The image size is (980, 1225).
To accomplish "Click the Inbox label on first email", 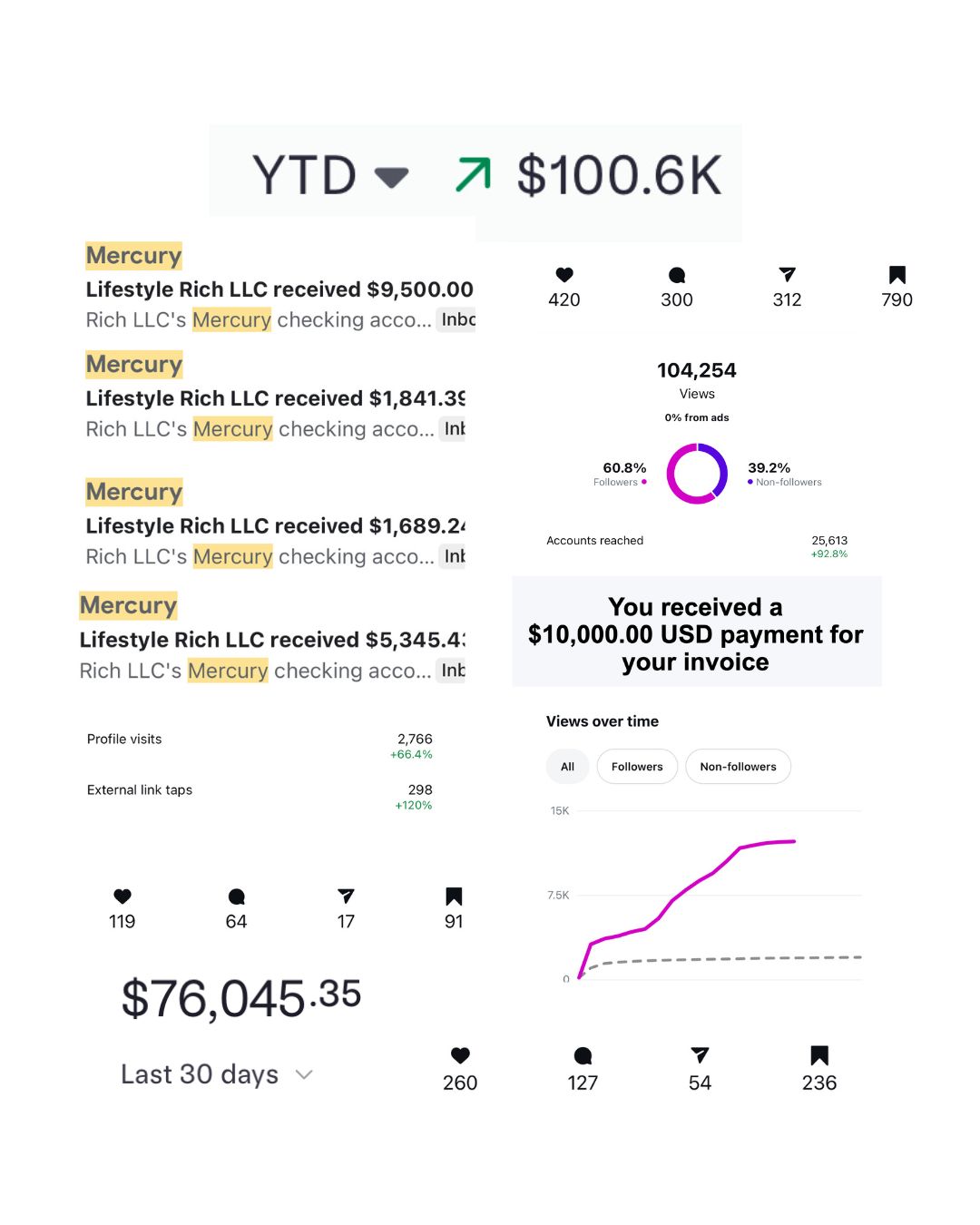I will point(458,319).
